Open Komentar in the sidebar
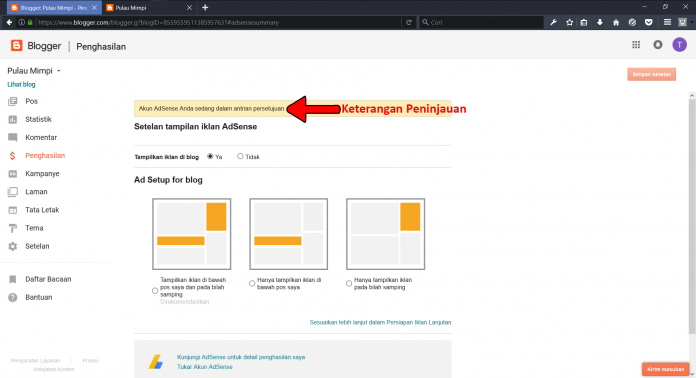Screen dimensions: 696x378 point(41,138)
